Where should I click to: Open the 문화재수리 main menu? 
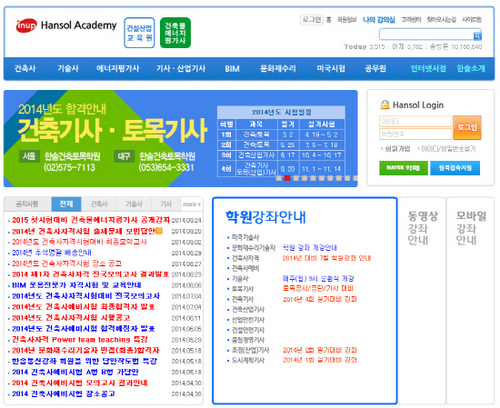click(x=278, y=69)
